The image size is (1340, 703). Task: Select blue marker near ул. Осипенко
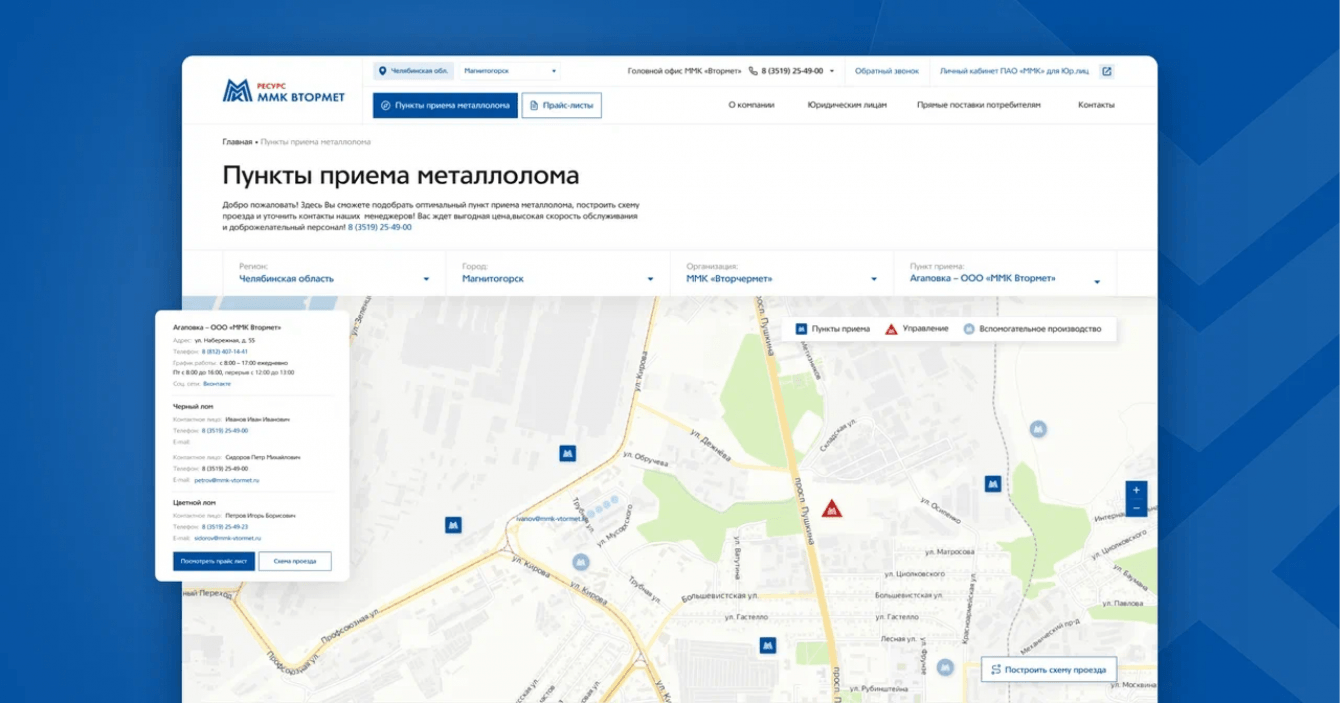point(993,484)
